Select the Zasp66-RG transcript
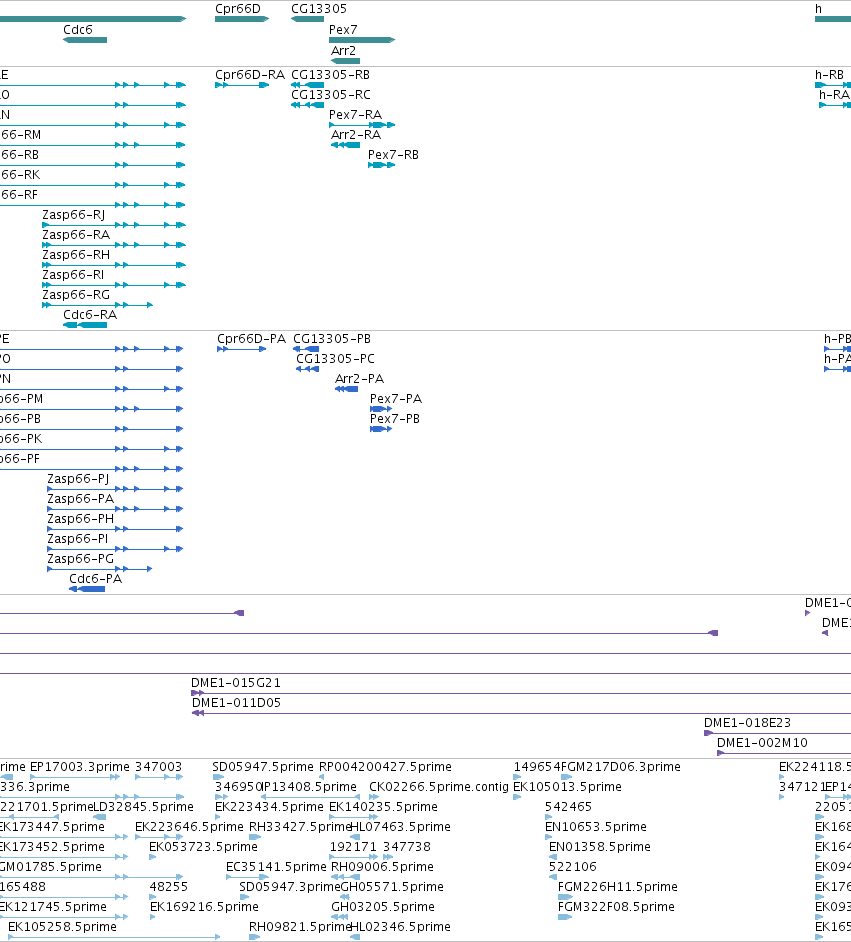Viewport: 851px width, 942px height. point(97,305)
